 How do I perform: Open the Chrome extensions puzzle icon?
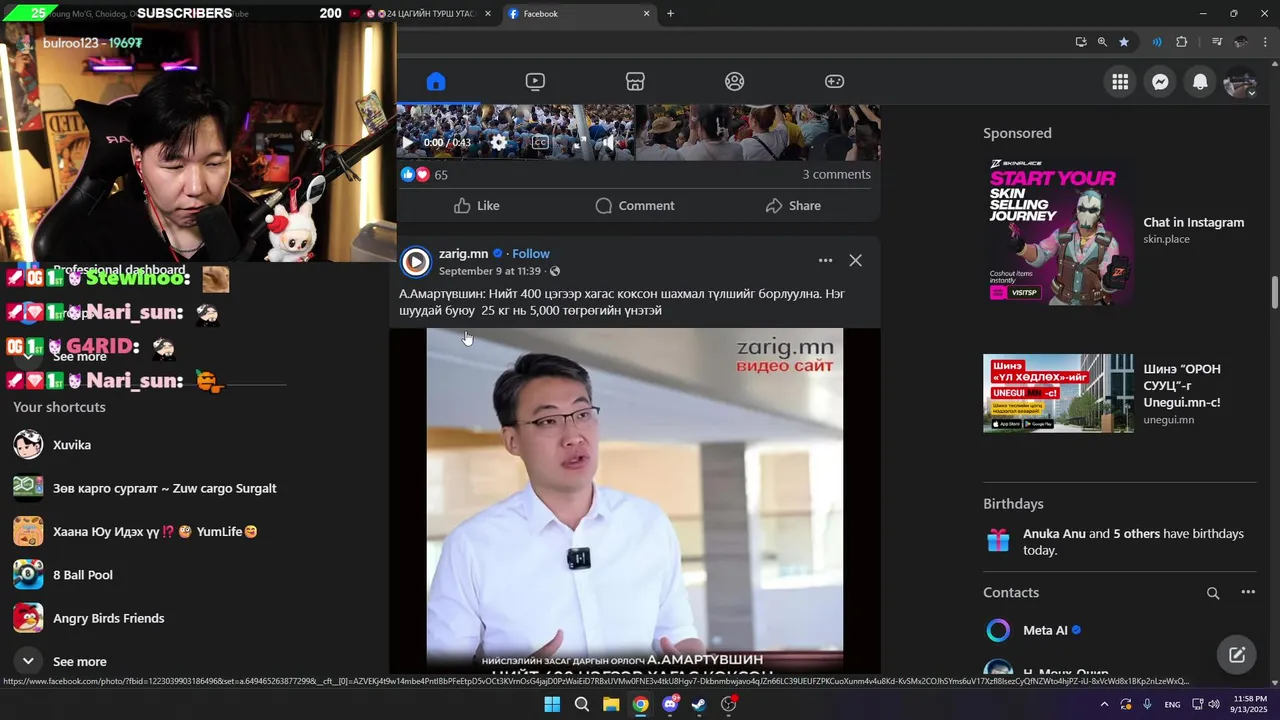tap(1182, 42)
